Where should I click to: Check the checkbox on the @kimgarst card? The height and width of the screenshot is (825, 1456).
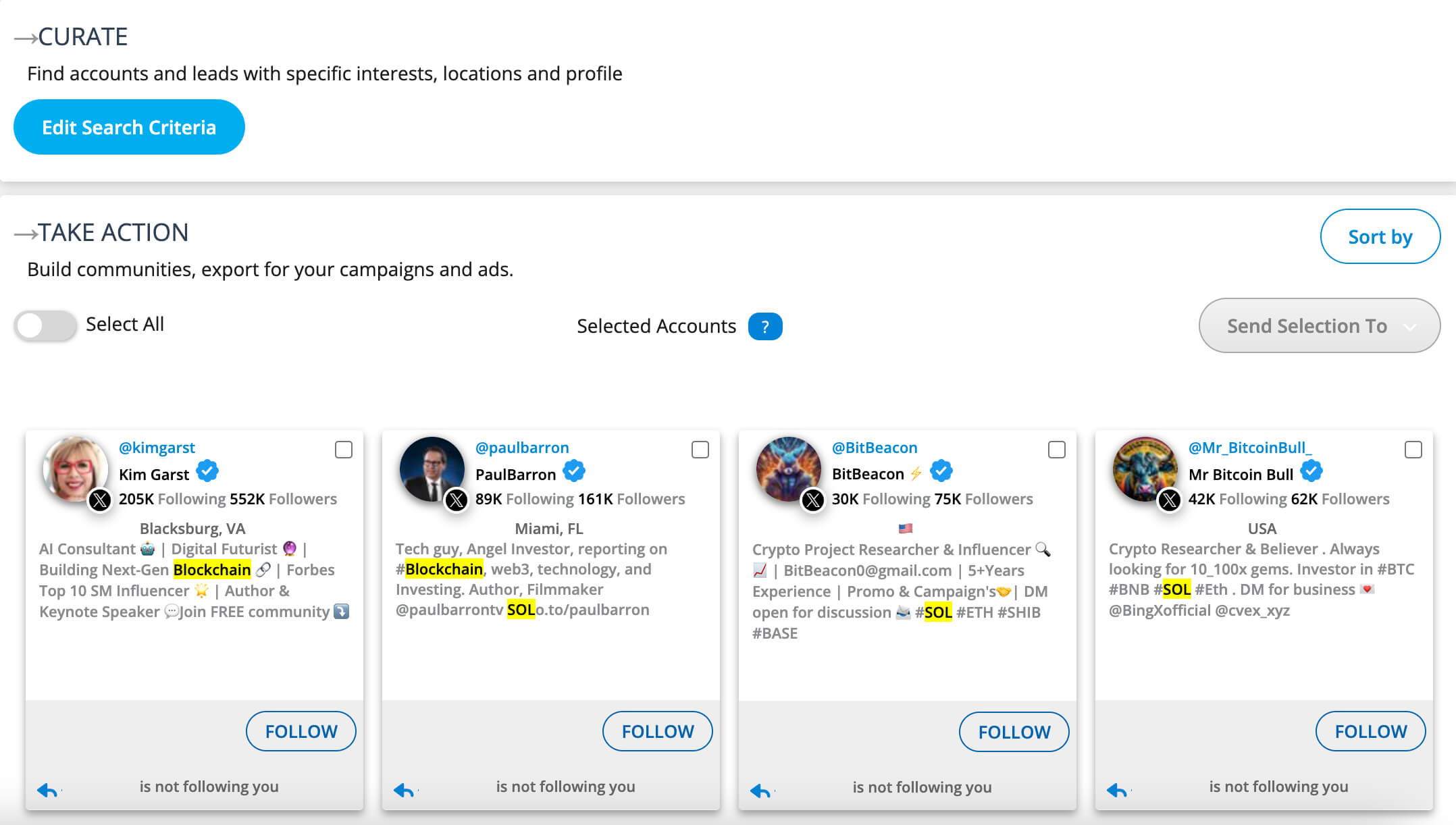(x=344, y=450)
